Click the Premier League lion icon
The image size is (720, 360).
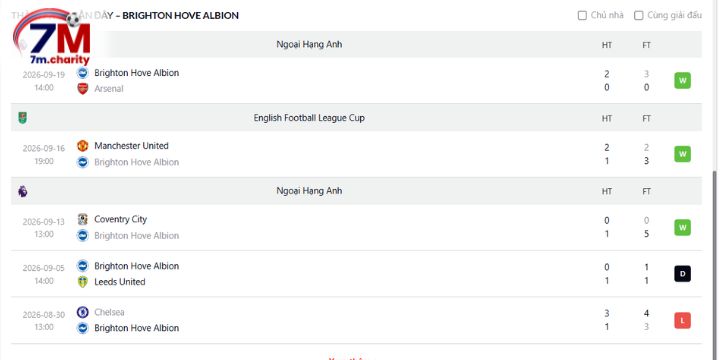click(22, 191)
